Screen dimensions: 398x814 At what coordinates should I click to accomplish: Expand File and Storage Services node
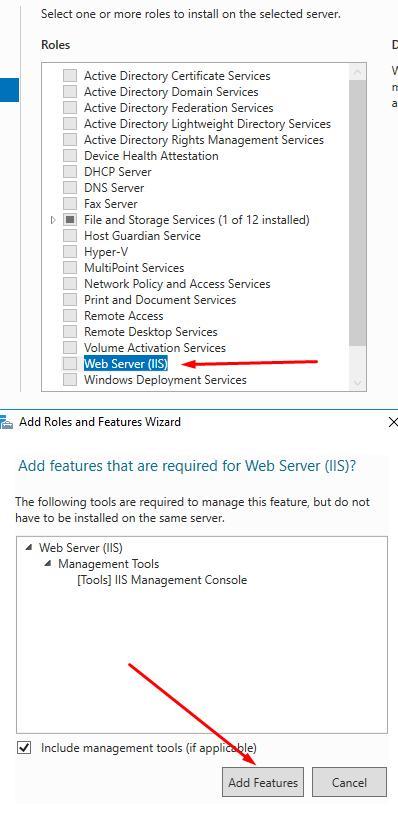[x=53, y=220]
